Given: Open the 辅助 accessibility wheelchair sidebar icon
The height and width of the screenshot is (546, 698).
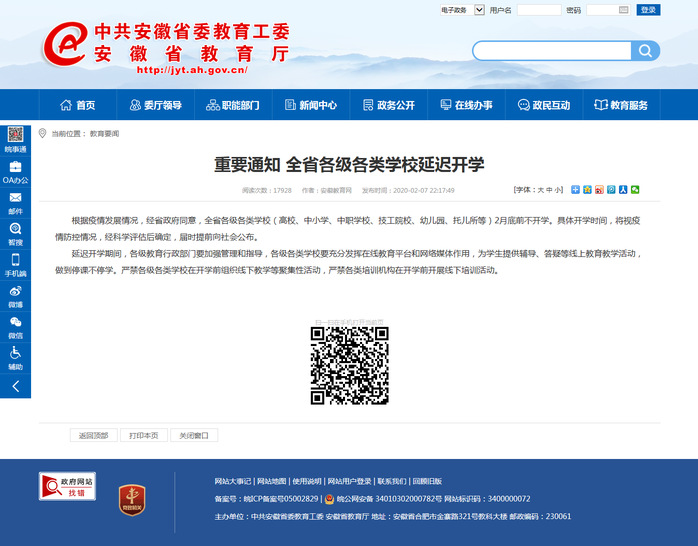Looking at the screenshot, I should pyautogui.click(x=15, y=359).
